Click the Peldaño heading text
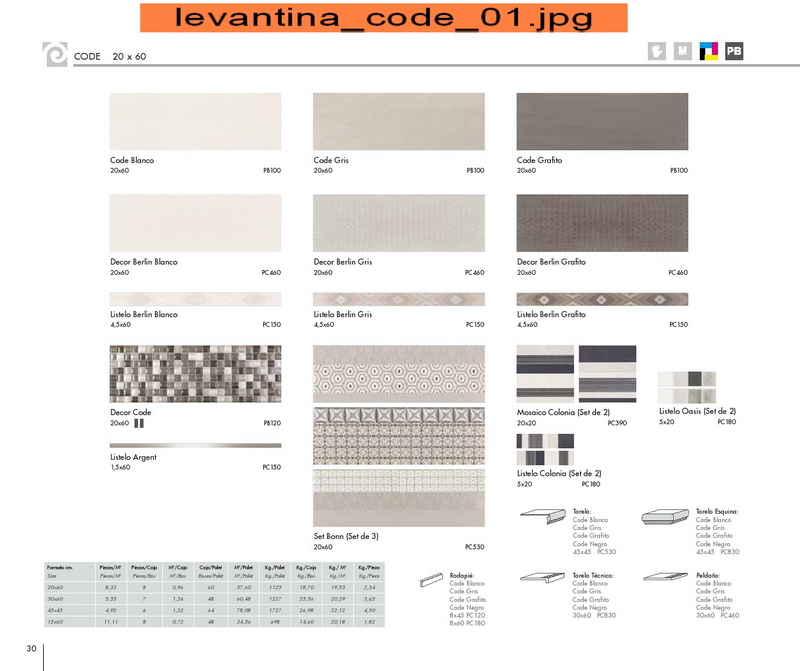 tap(708, 576)
